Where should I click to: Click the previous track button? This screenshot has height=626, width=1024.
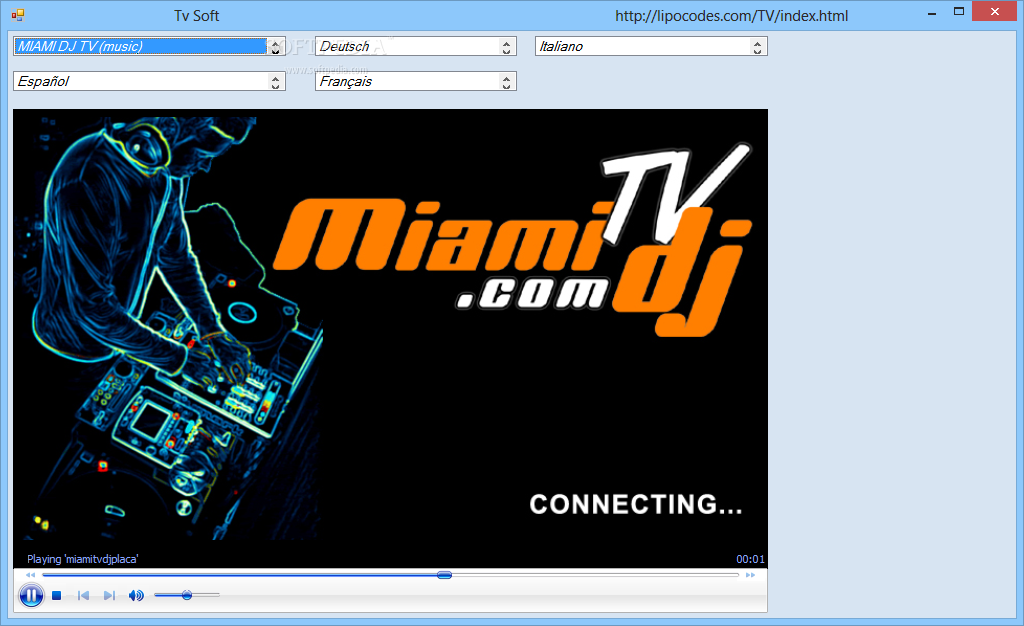pos(83,595)
